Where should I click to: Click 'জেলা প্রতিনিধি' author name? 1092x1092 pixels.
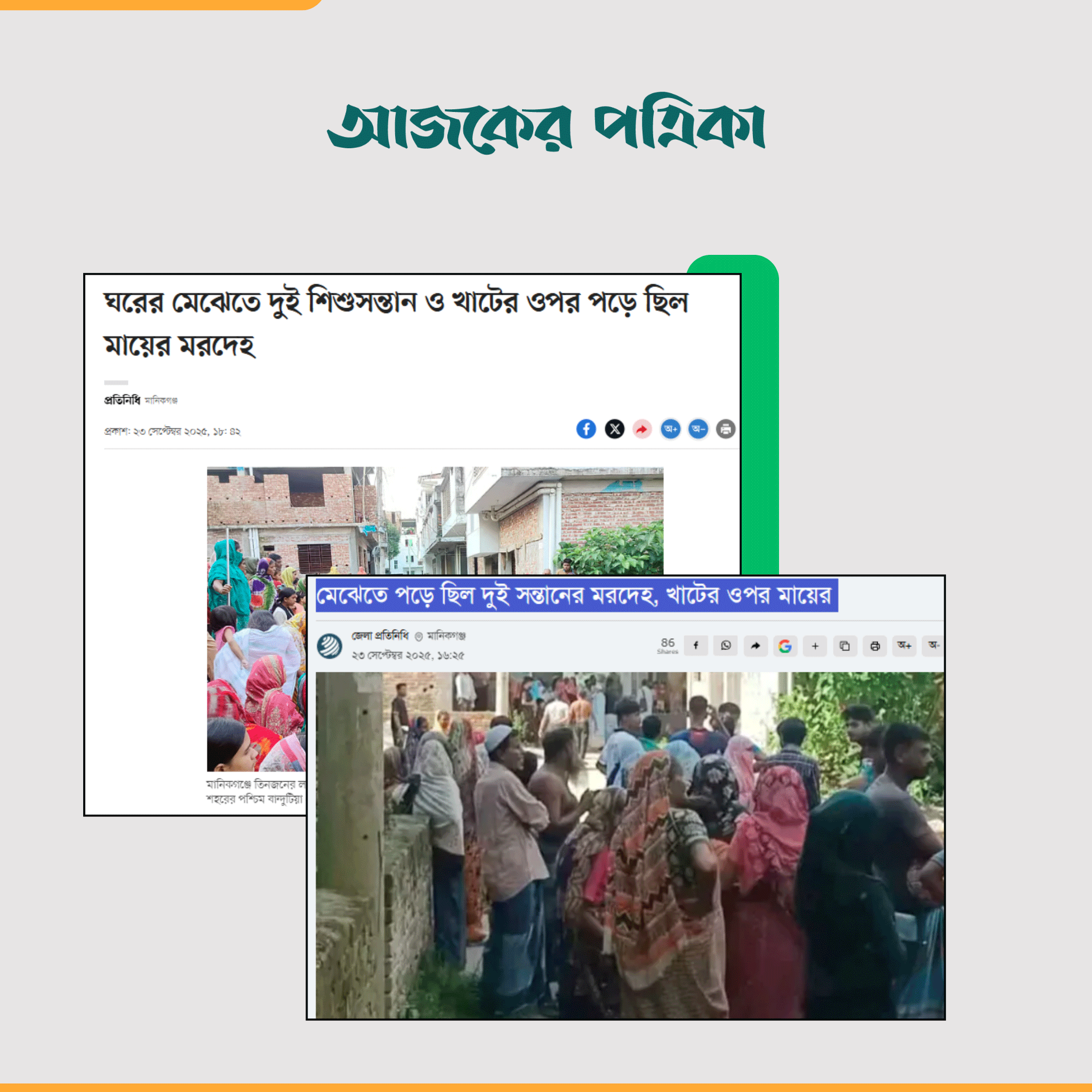380,636
